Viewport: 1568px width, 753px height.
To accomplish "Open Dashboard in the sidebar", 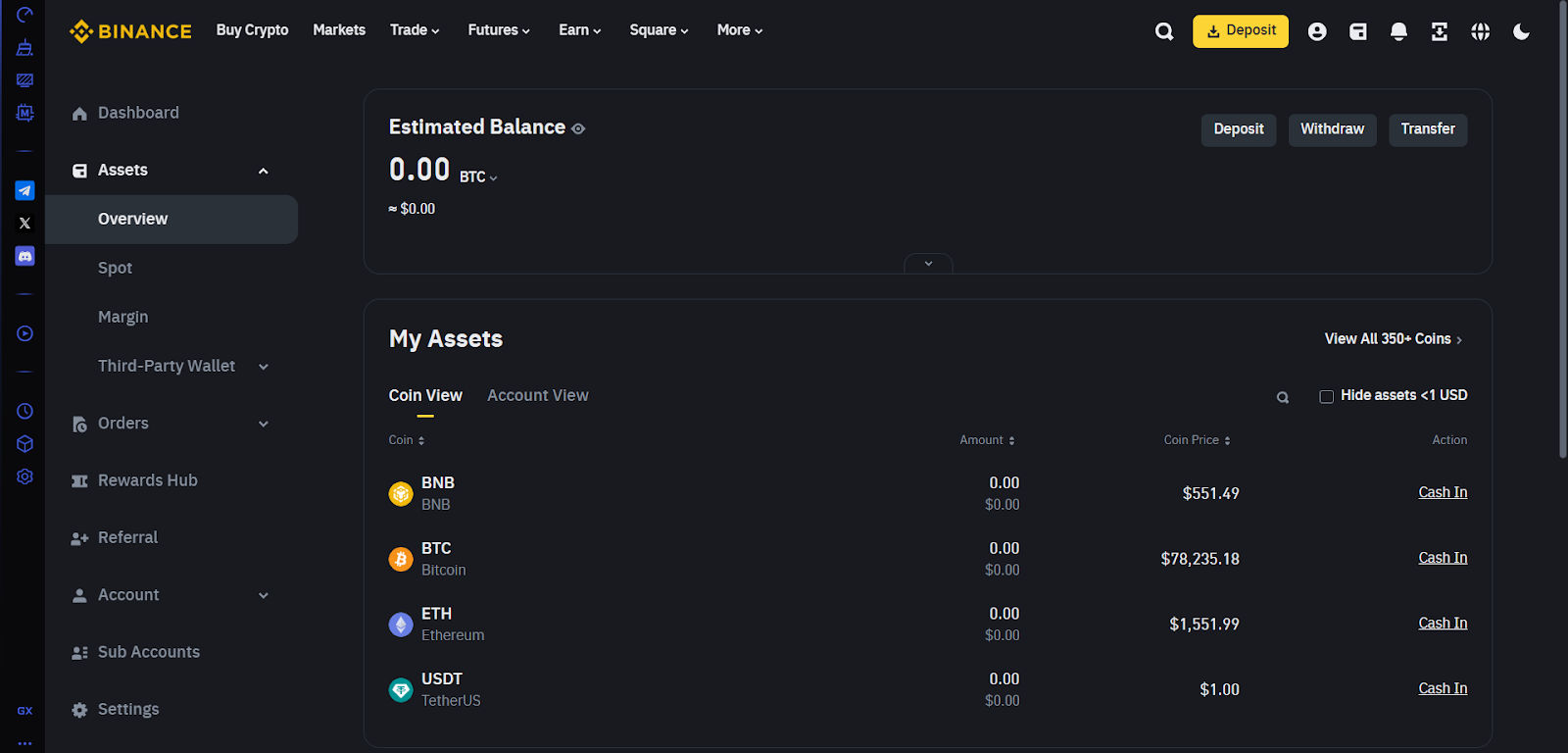I will click(x=138, y=113).
